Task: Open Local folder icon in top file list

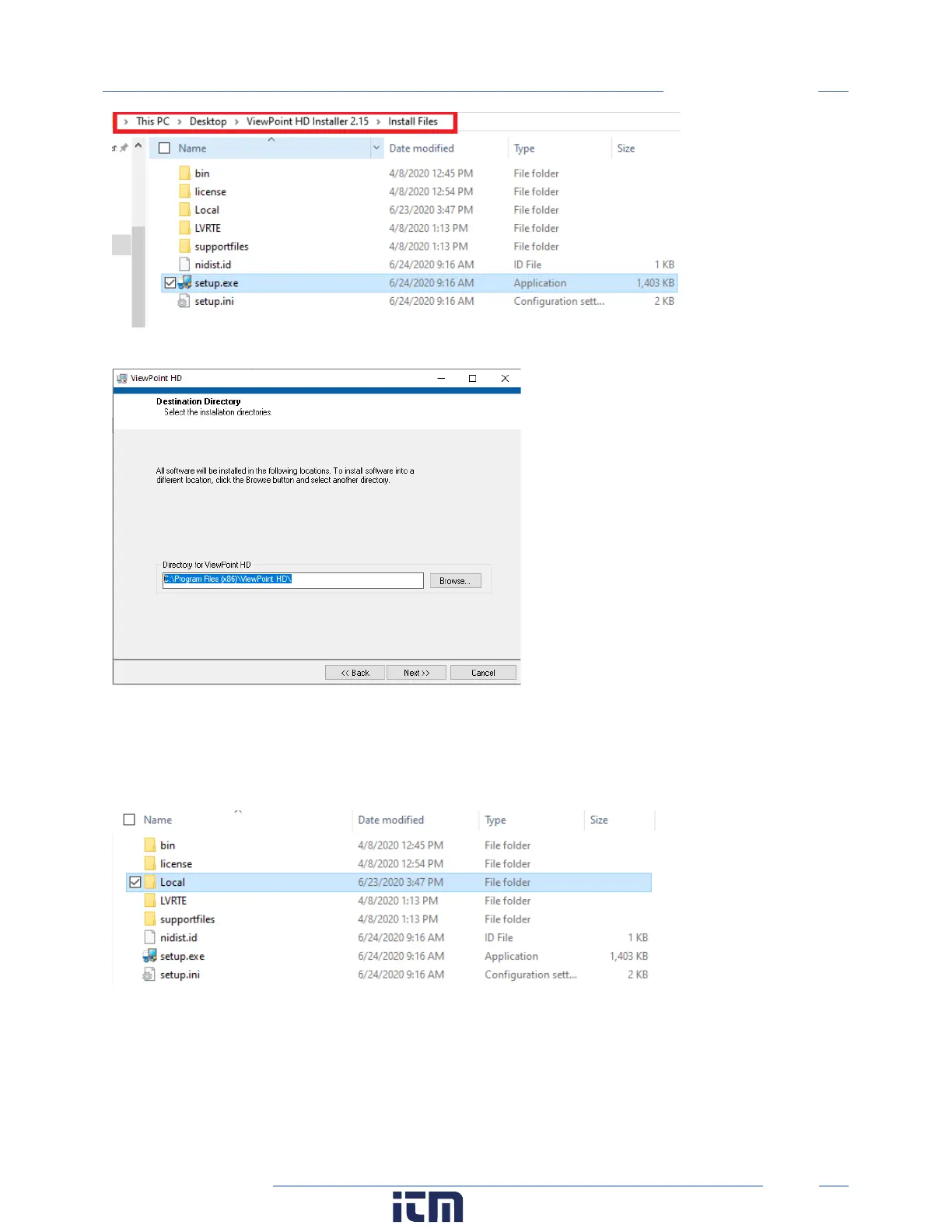Action: [184, 209]
